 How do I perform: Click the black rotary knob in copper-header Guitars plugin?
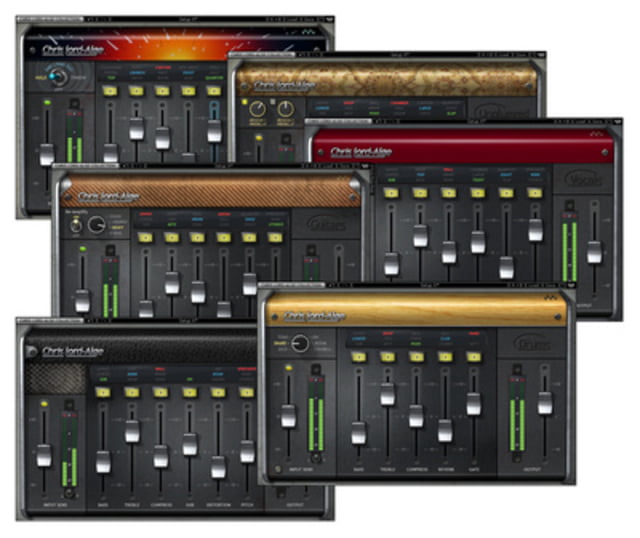[x=97, y=225]
